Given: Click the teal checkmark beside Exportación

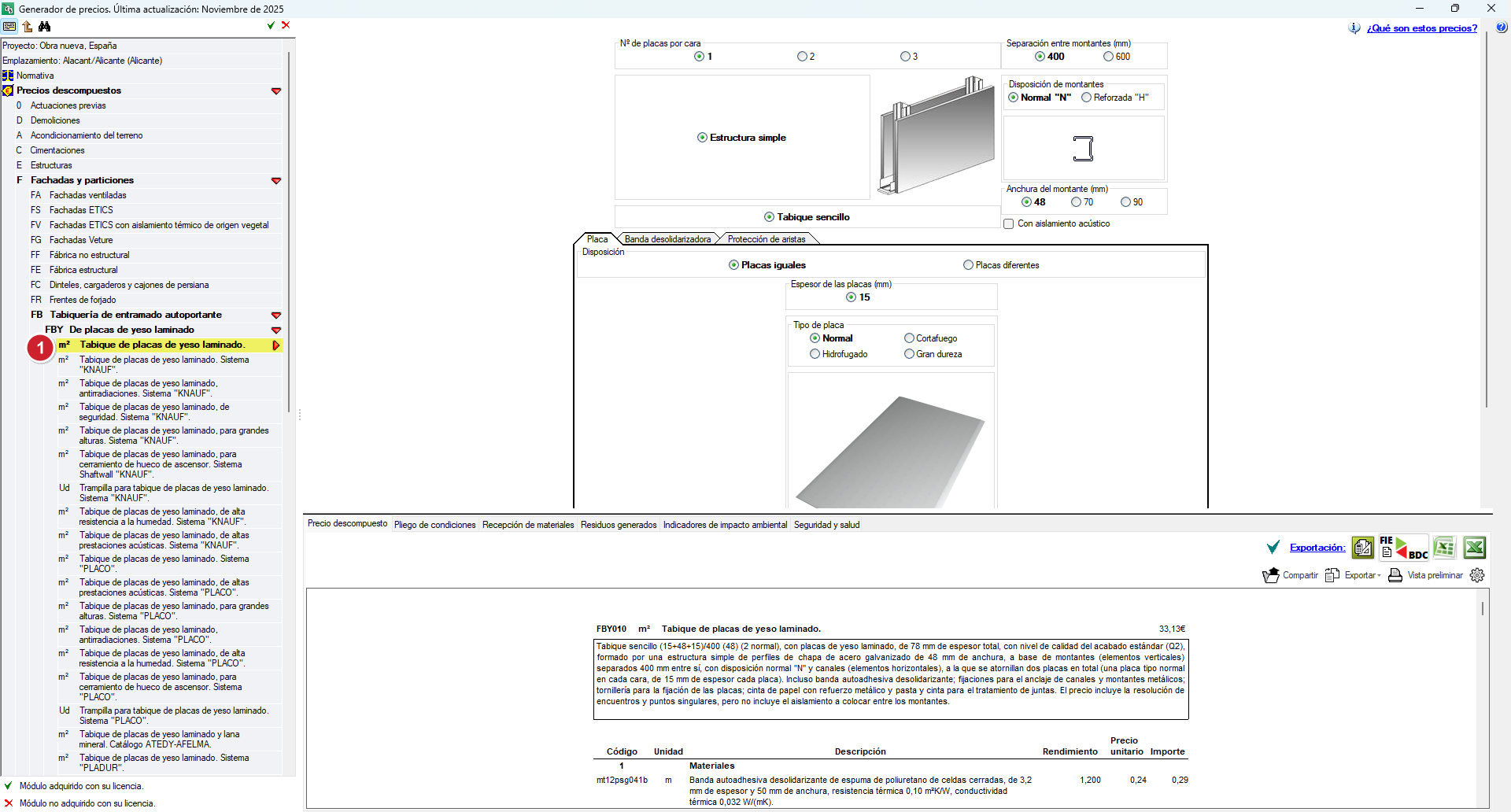Looking at the screenshot, I should coord(1273,548).
